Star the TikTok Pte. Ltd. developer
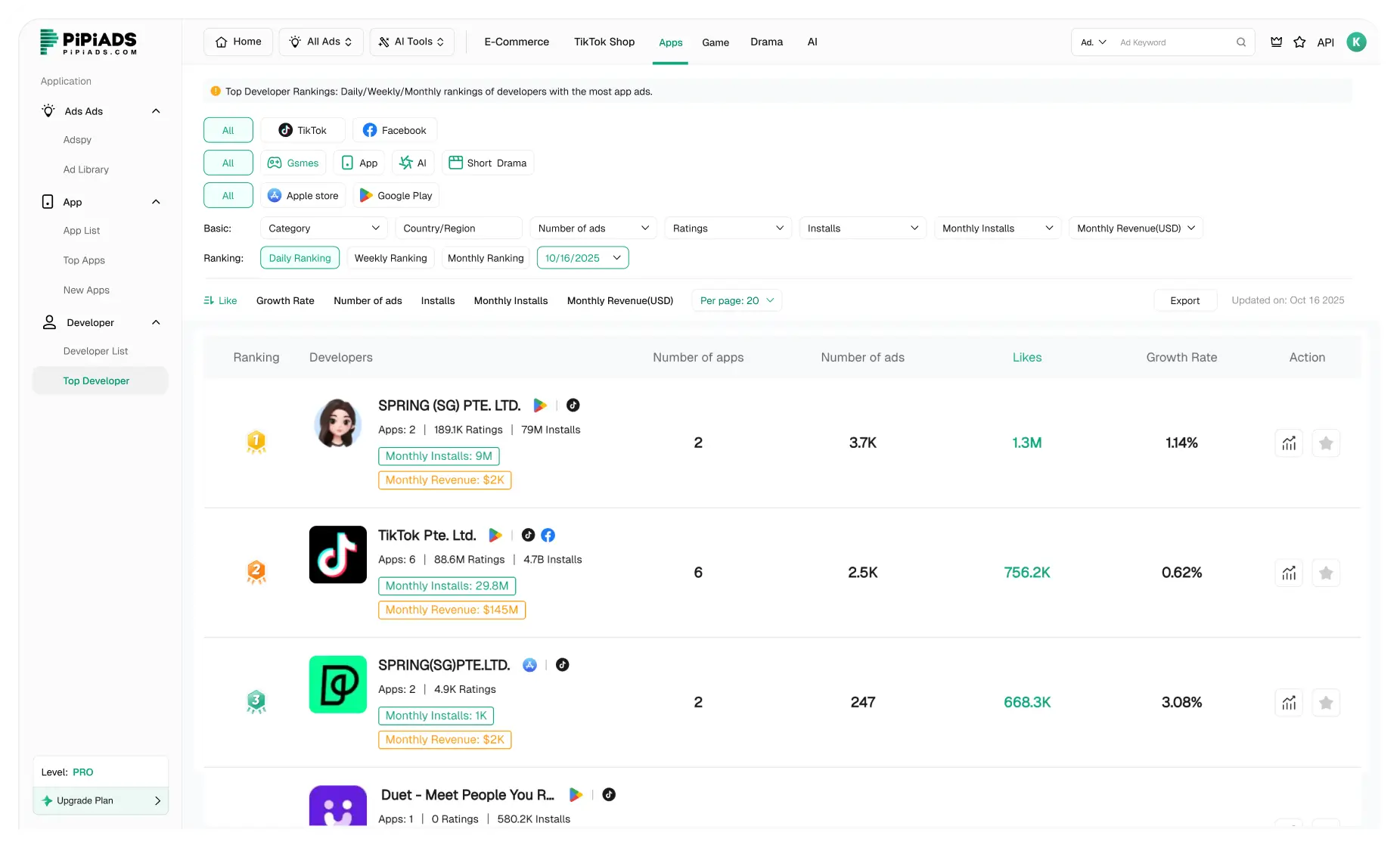Image resolution: width=1400 pixels, height=848 pixels. click(1325, 573)
